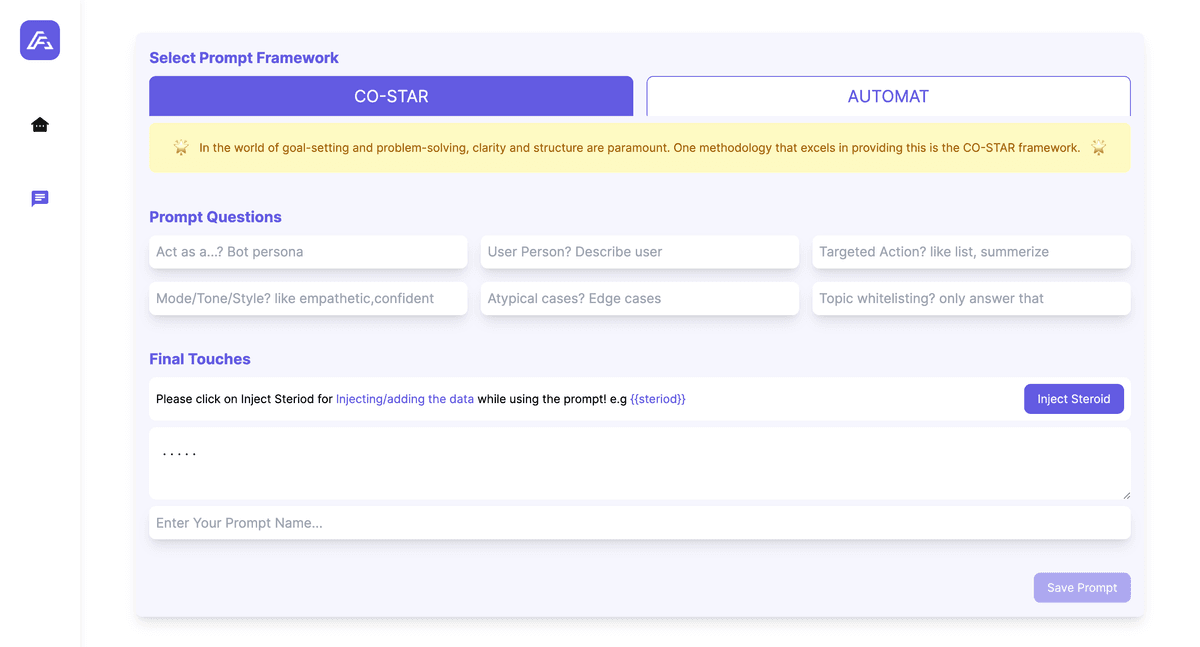Click the '{{steriod}}' placeholder text

[x=658, y=399]
